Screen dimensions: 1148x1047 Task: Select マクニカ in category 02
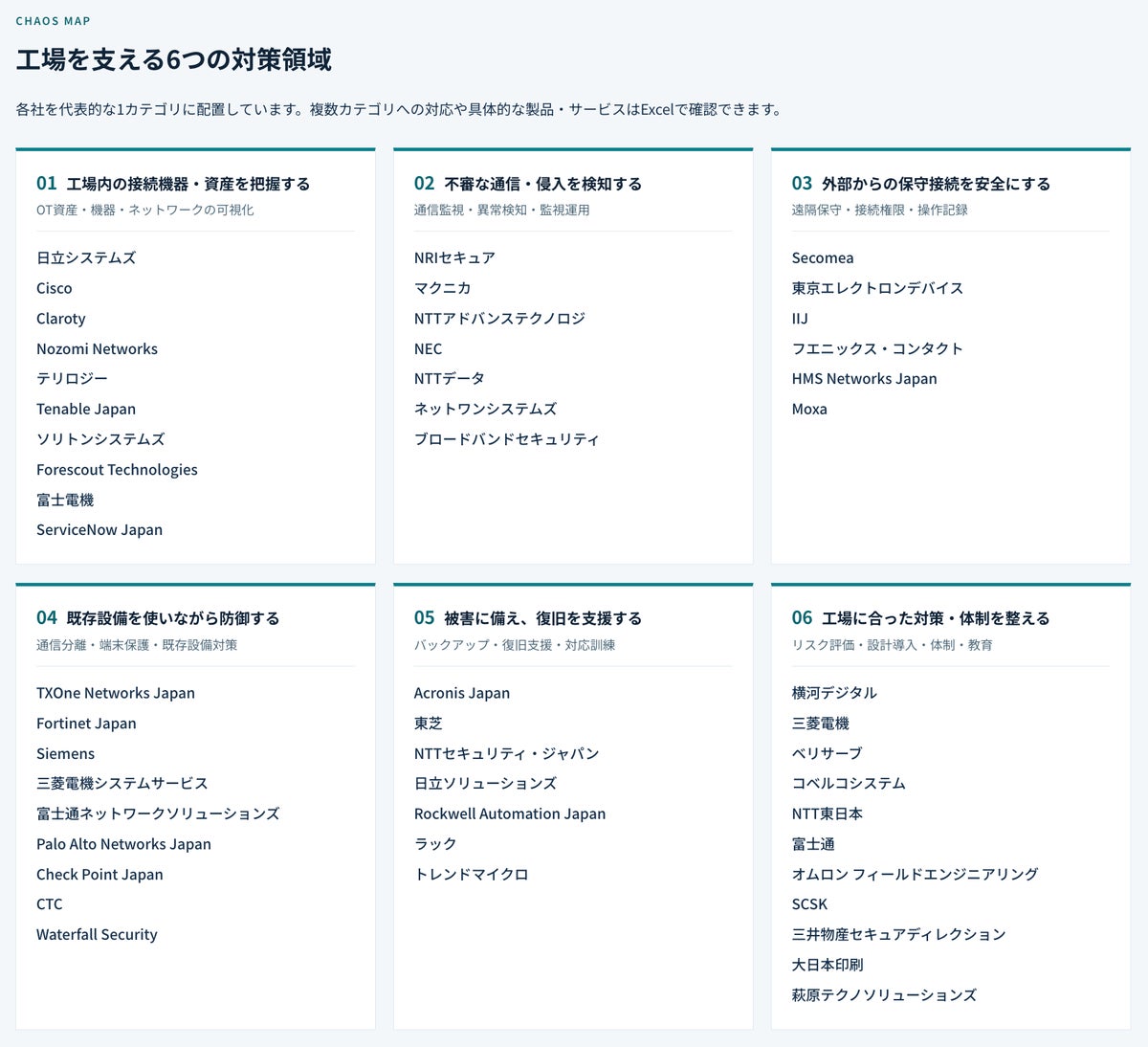(442, 288)
